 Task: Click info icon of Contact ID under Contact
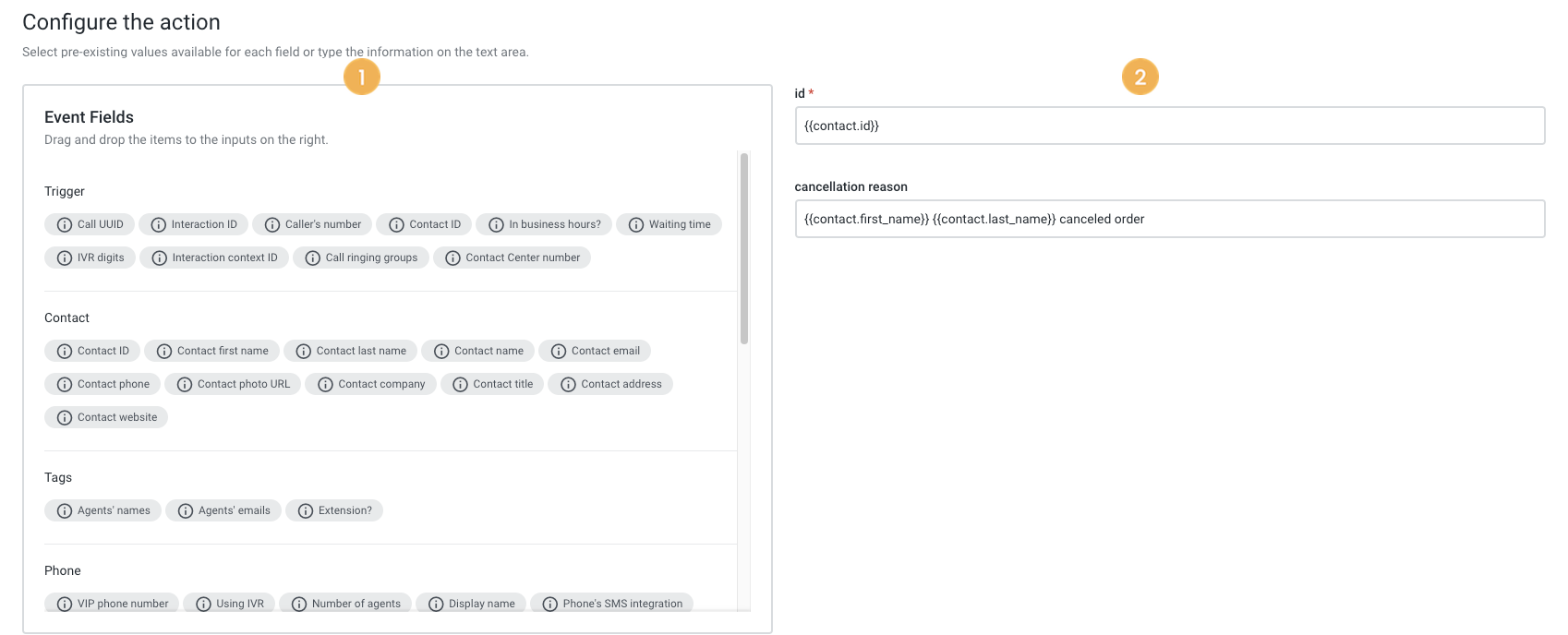pyautogui.click(x=65, y=351)
